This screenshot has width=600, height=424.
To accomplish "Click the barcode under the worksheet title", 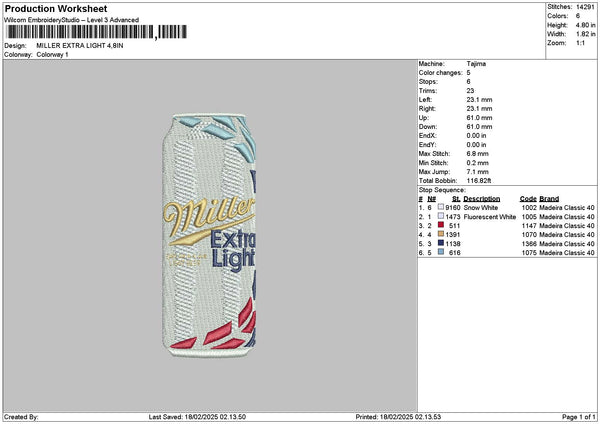I will 97,32.
